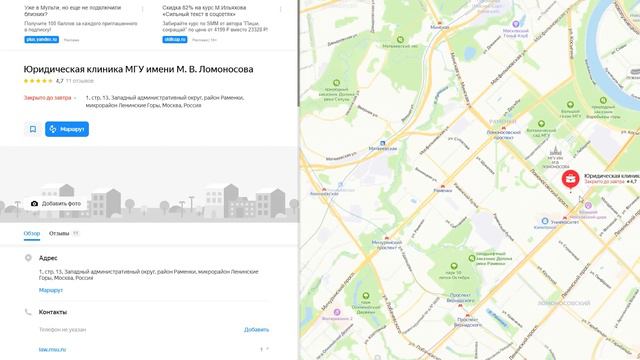The width and height of the screenshot is (640, 360).
Task: Click the Матвеевская railway station icon
Action: tap(382, 143)
